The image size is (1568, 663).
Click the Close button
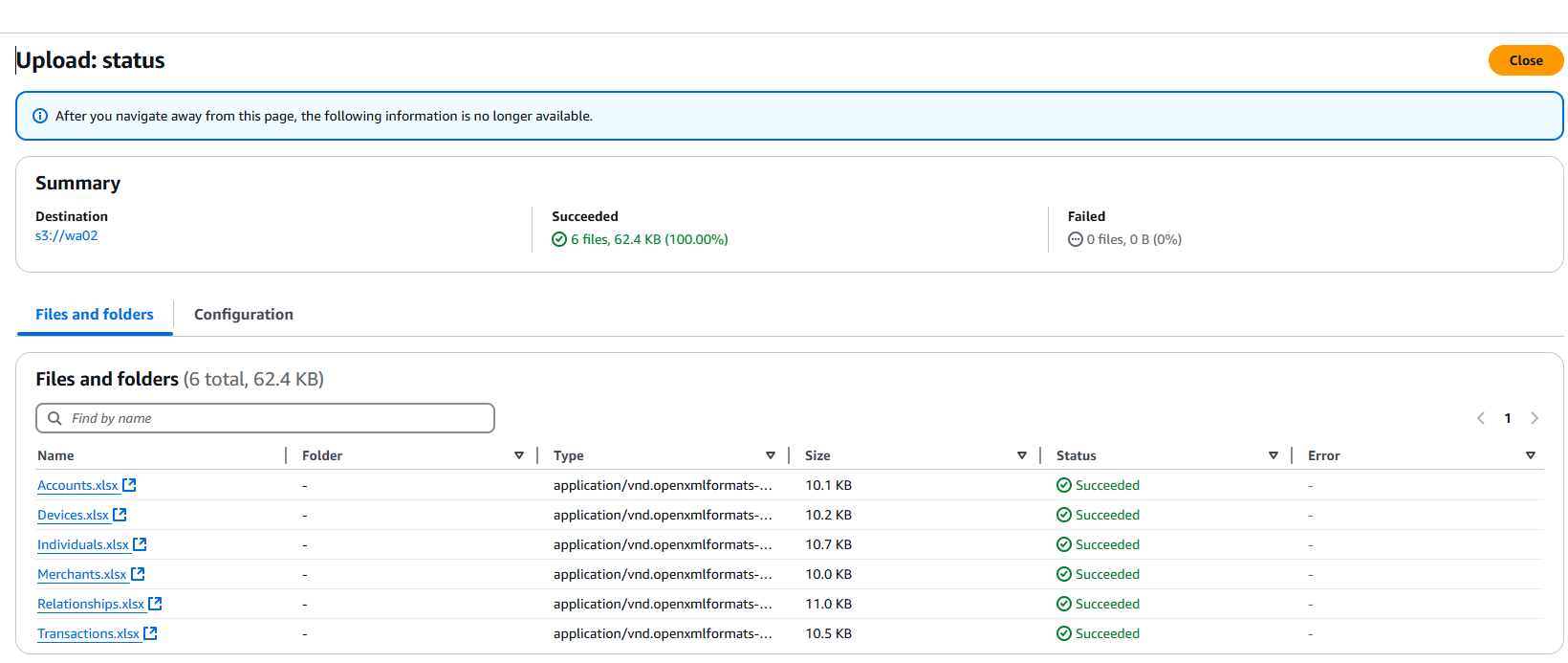[1526, 60]
